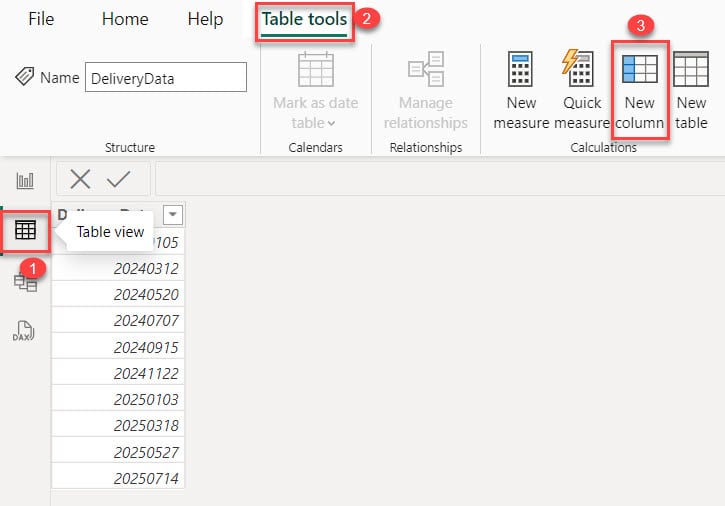Edit the table Name field DeliveryData
The width and height of the screenshot is (725, 506).
pyautogui.click(x=166, y=77)
